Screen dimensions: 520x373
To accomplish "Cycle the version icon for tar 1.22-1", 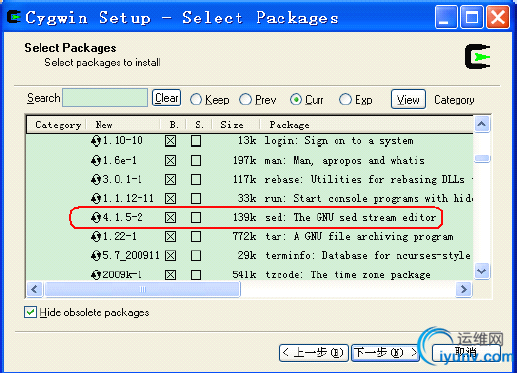I will click(x=96, y=237).
